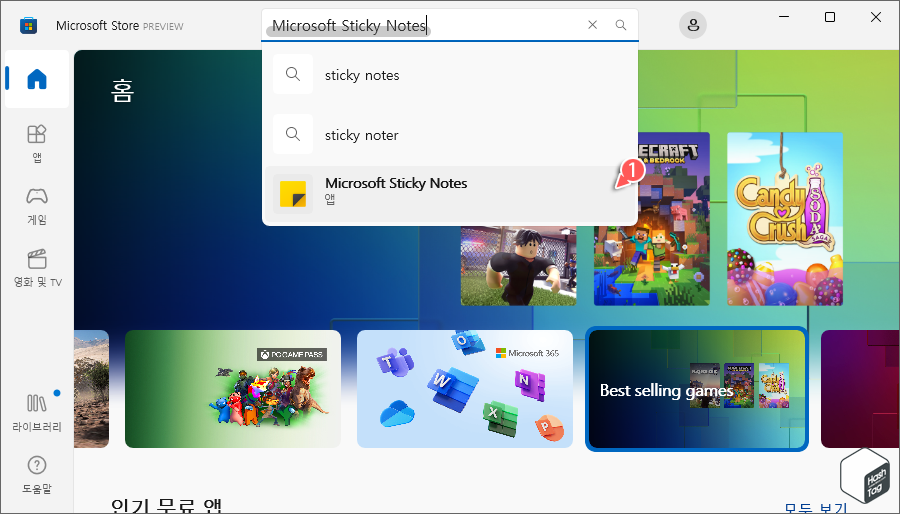Open the Minecraft game tile

(x=652, y=219)
